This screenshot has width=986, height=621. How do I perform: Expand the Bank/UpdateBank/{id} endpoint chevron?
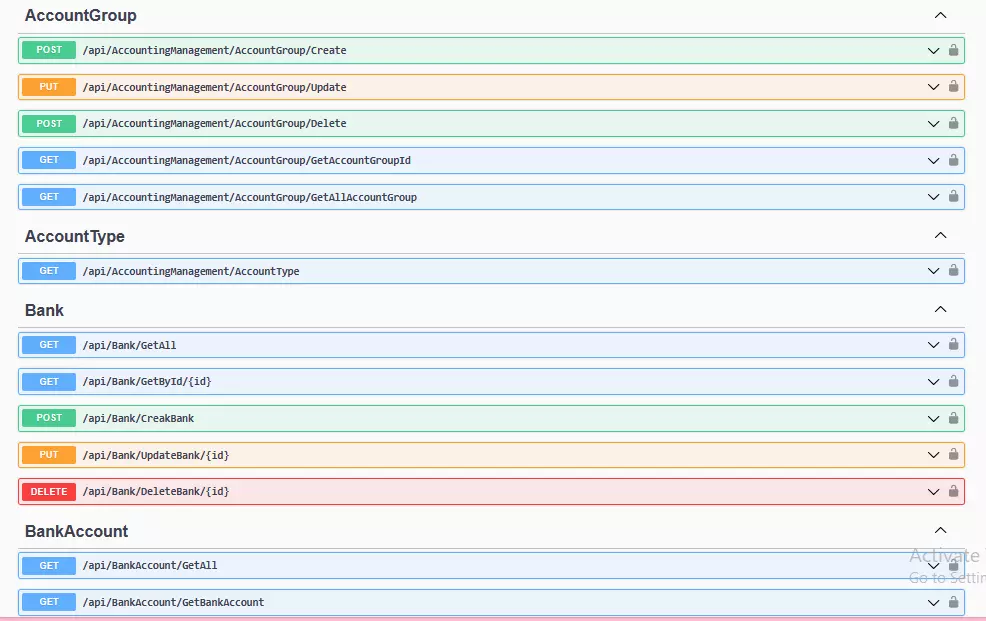(x=933, y=455)
